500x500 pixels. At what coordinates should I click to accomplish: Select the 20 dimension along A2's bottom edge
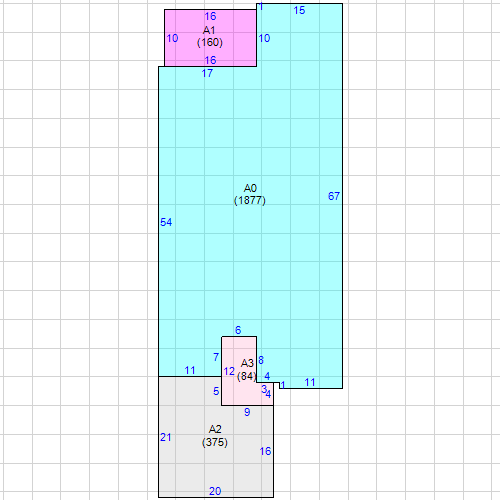tap(215, 491)
